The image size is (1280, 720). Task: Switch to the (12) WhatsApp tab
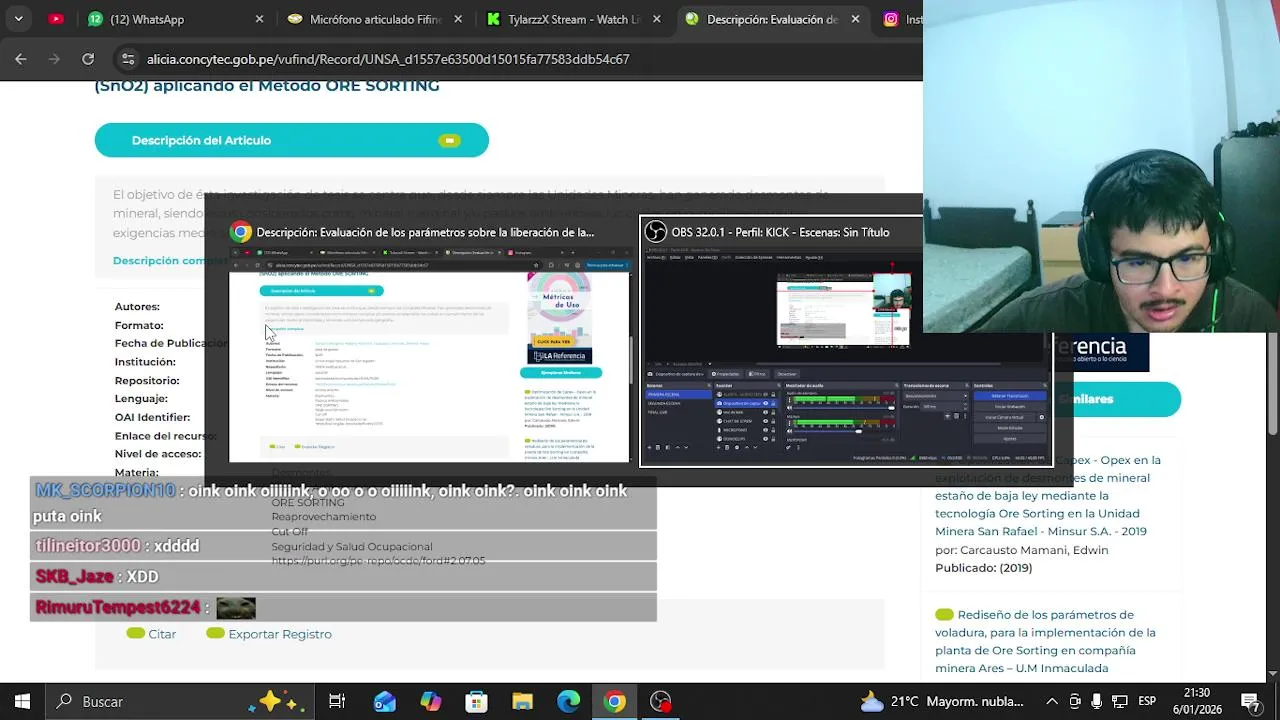pos(136,19)
